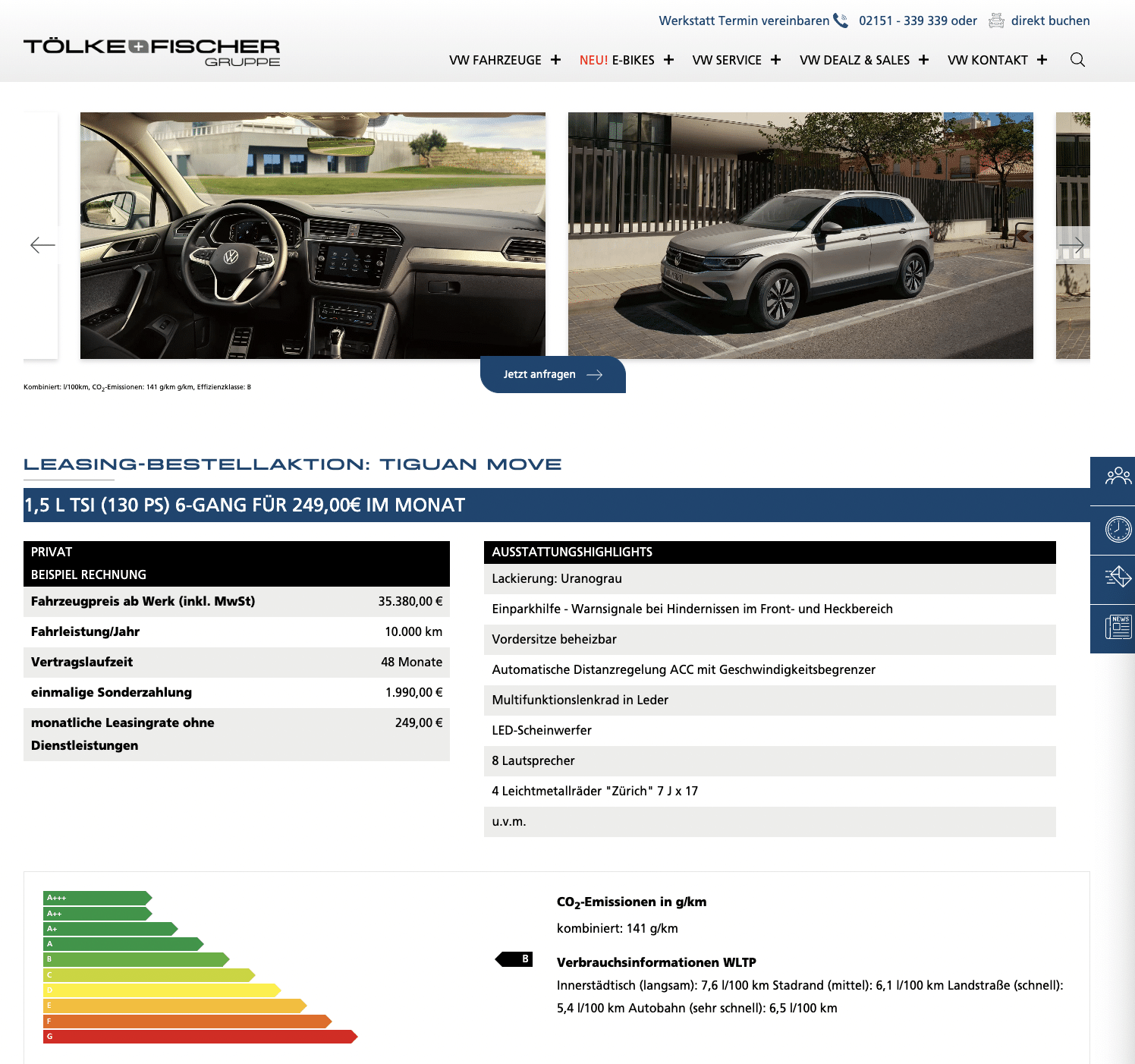Select Vertragslaufzeit value 48 Monate

click(x=411, y=662)
